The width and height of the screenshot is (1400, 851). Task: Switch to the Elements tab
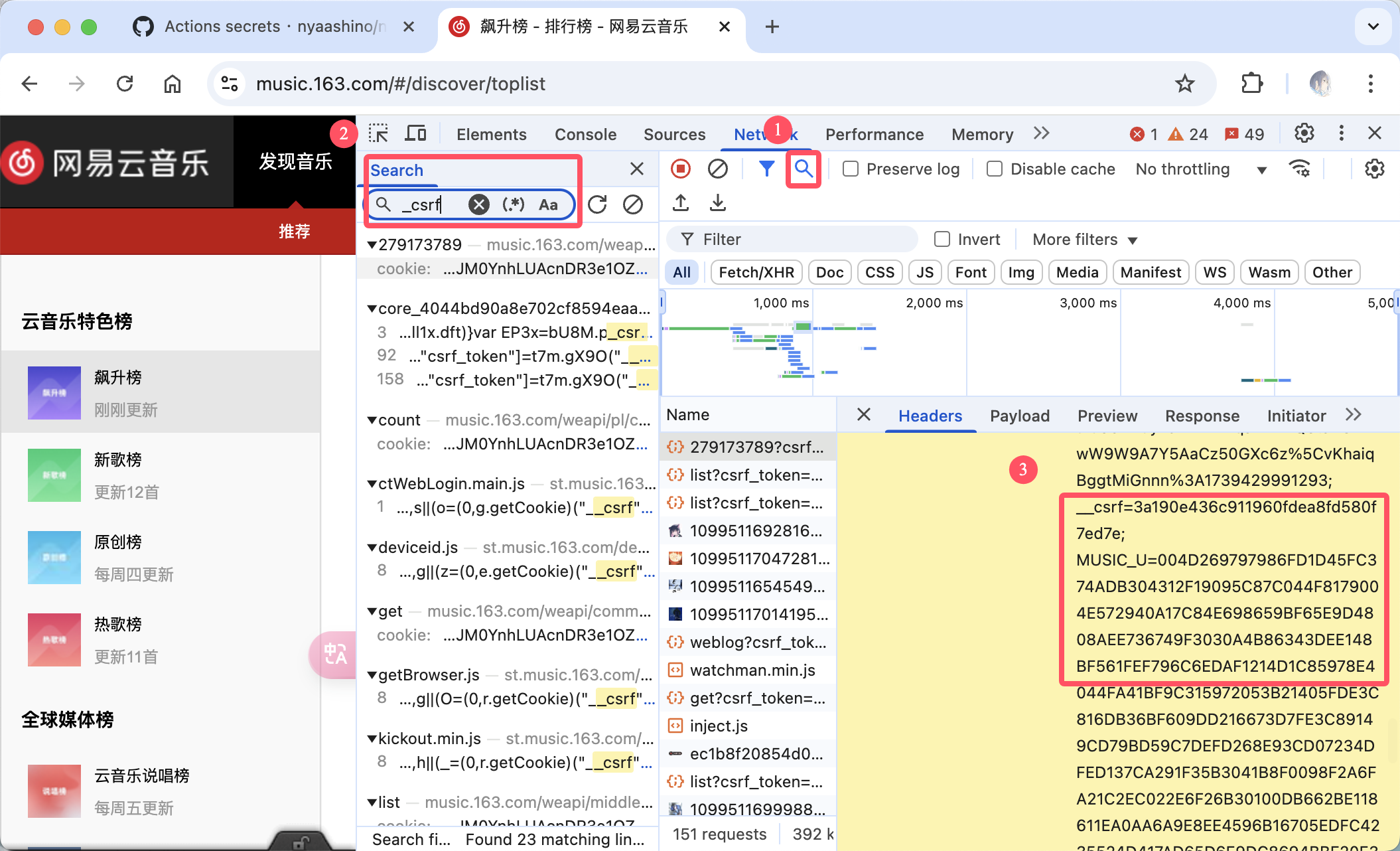click(x=491, y=134)
